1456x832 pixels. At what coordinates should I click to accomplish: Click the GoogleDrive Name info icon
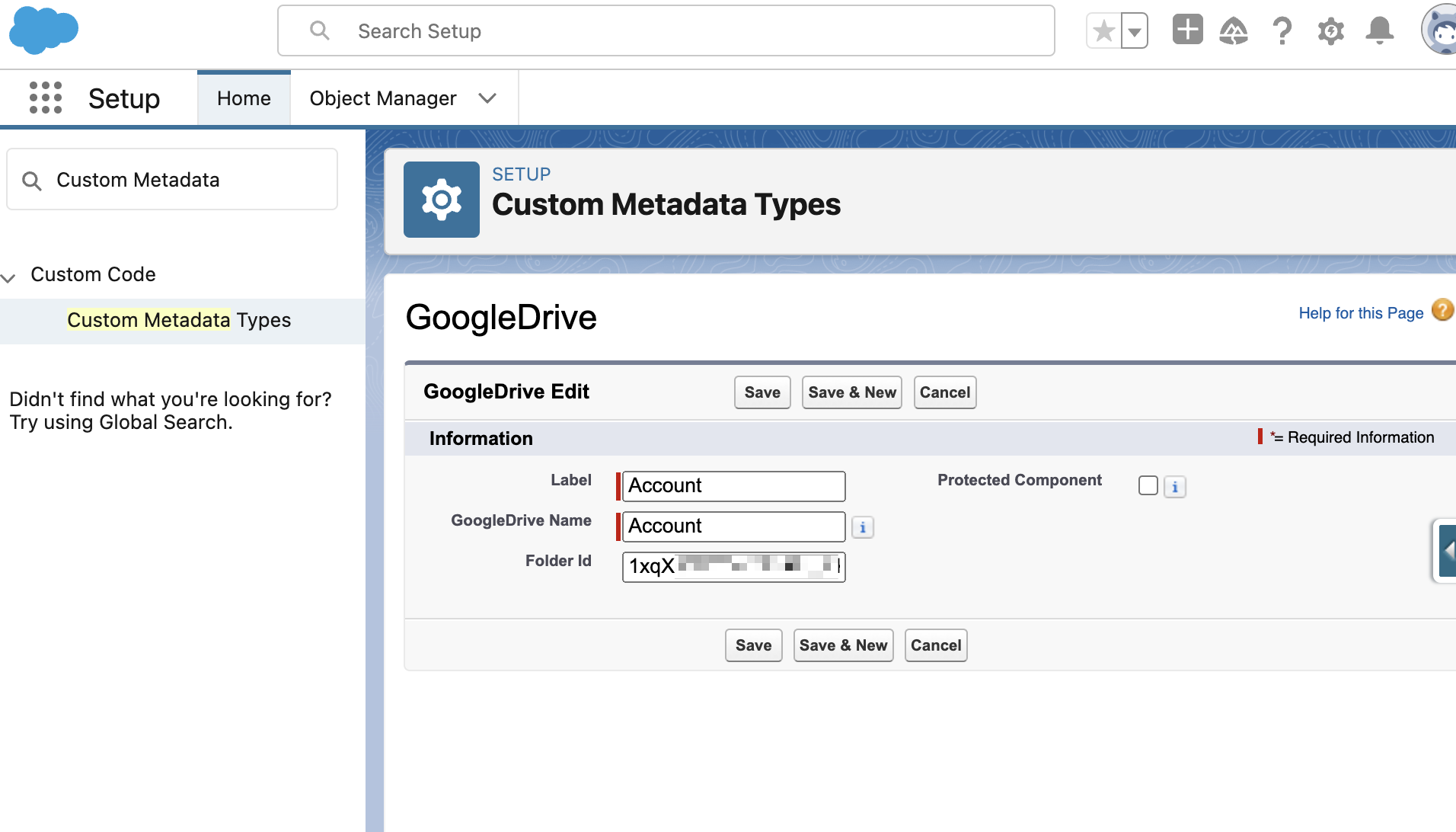pyautogui.click(x=862, y=527)
